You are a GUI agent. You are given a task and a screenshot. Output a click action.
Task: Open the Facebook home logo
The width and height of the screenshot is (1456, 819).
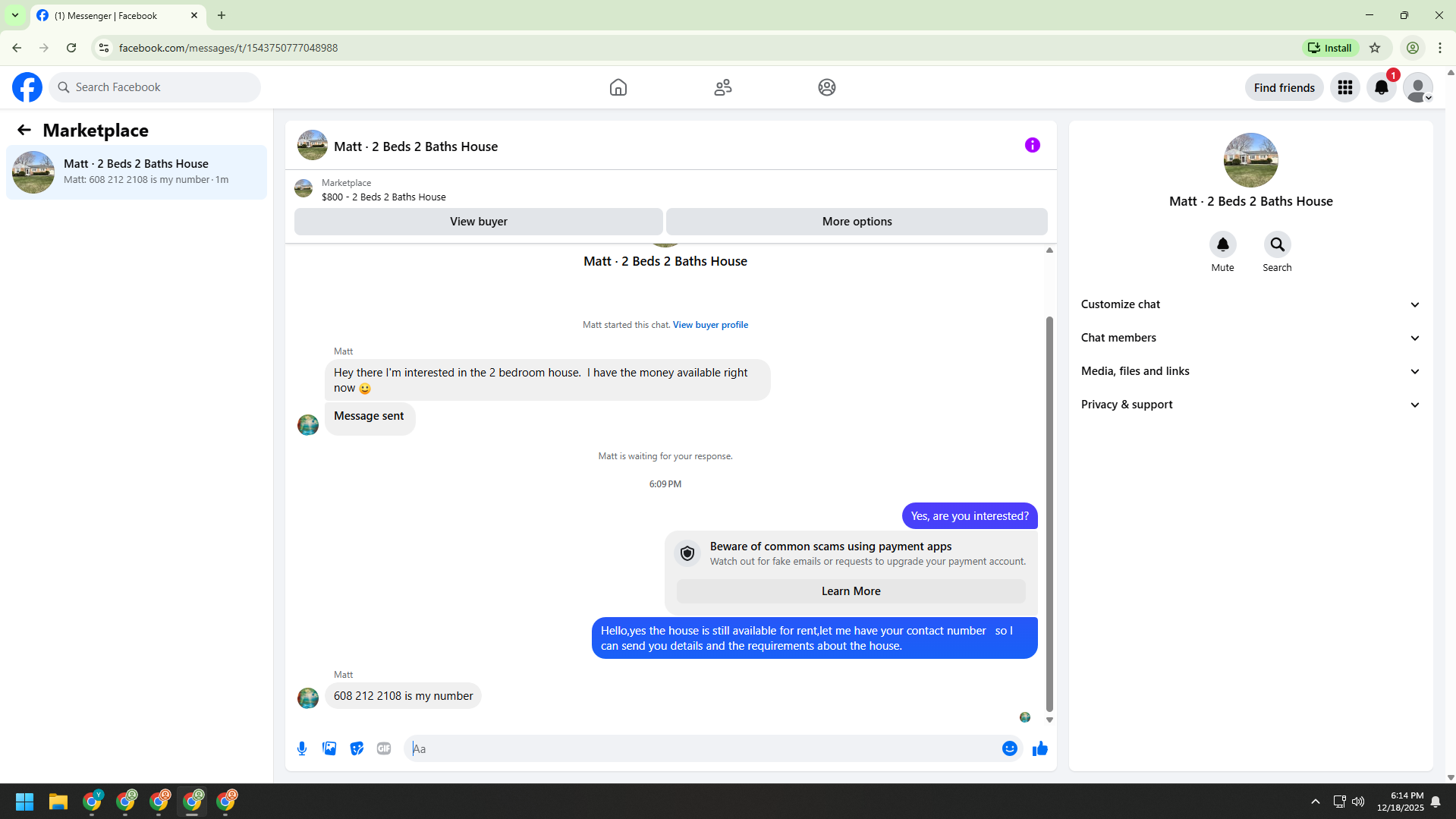(x=27, y=87)
